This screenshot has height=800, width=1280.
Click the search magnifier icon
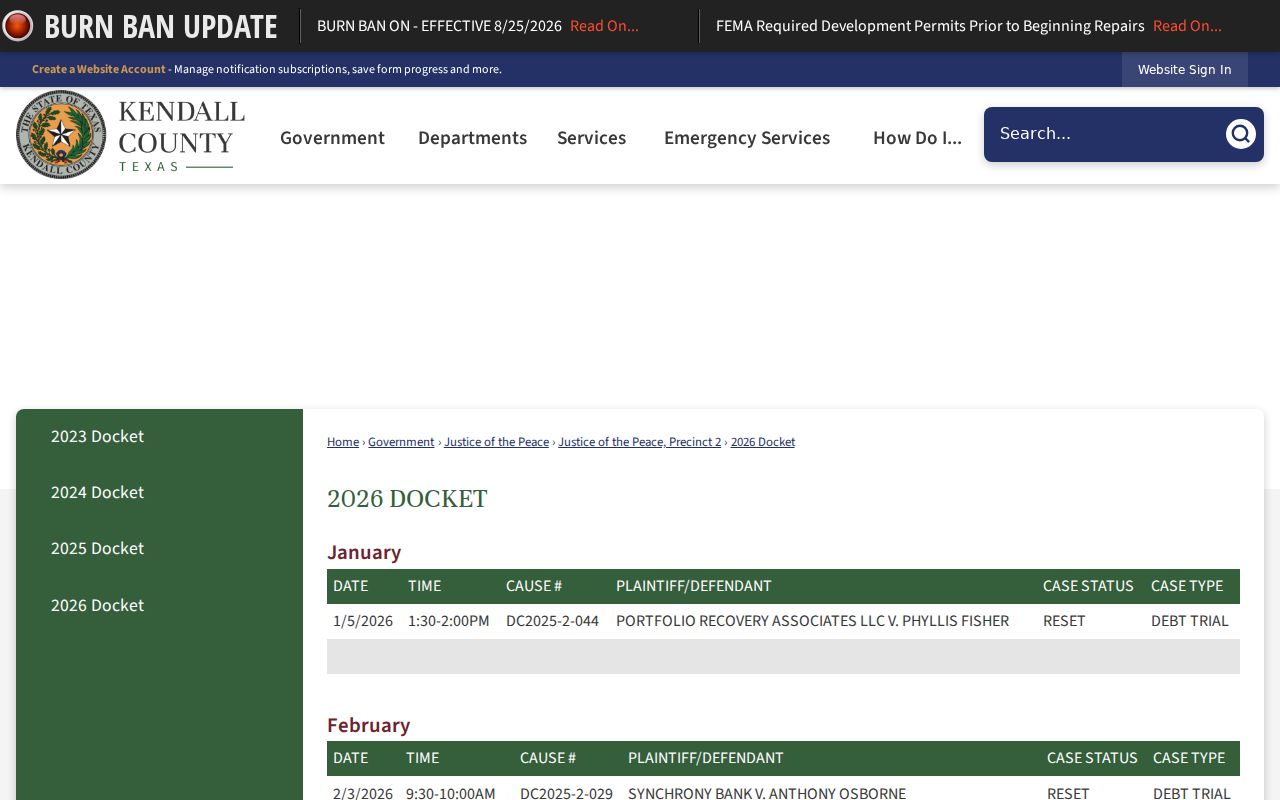[1240, 134]
